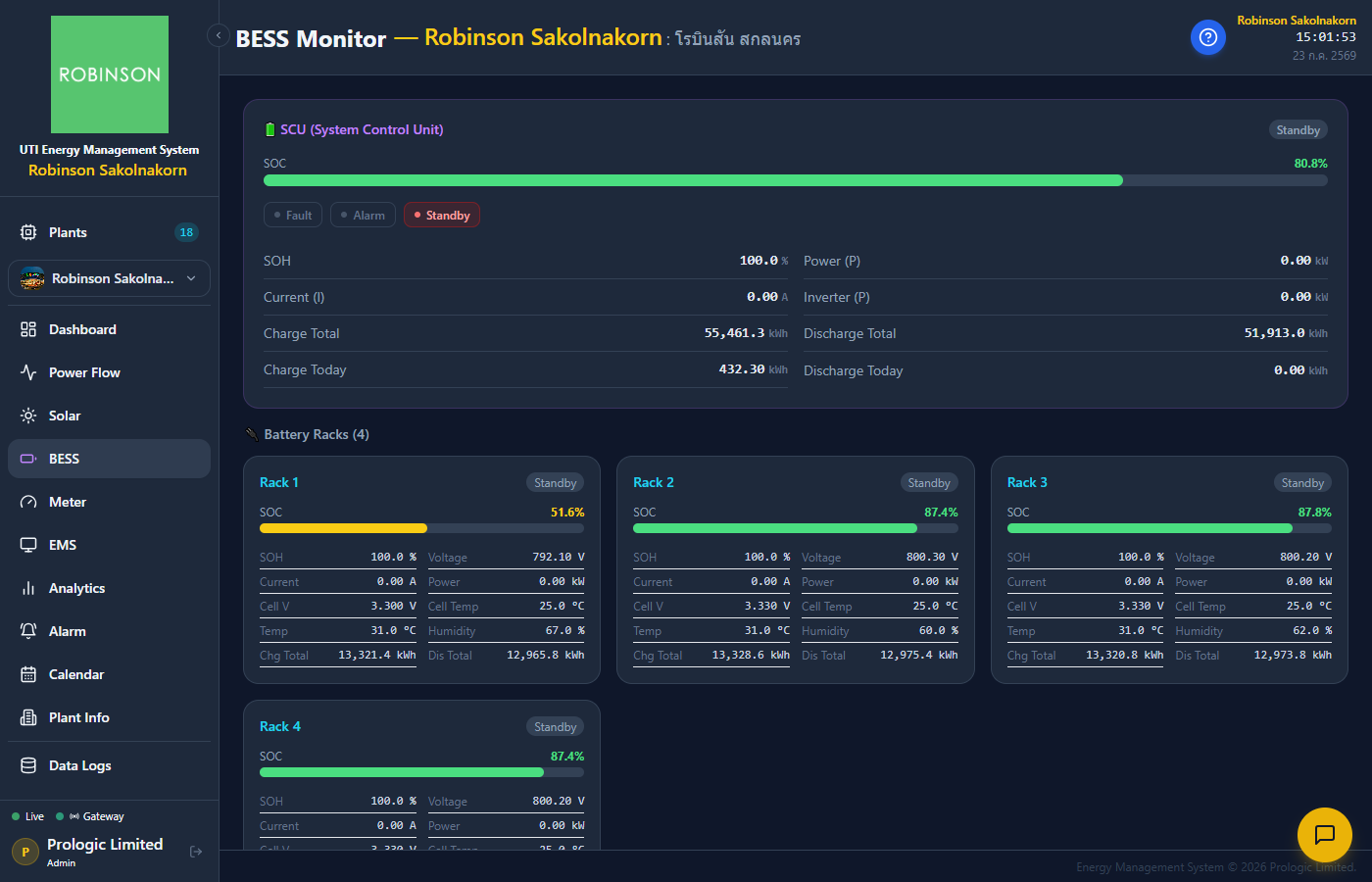This screenshot has height=882, width=1372.
Task: Expand the Robinson Sakolnakorn plant dropdown
Action: tap(109, 278)
